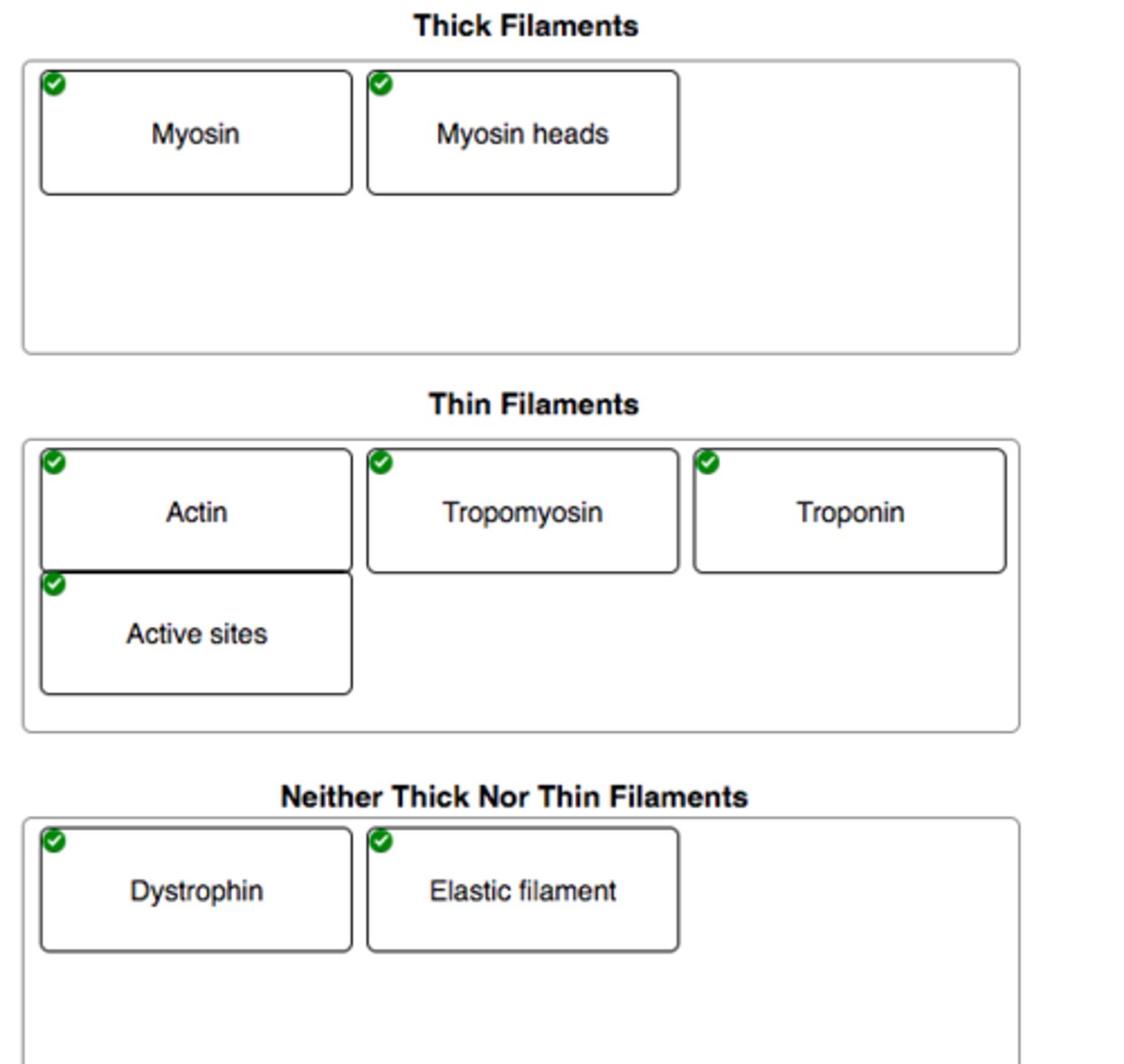Click the green checkmark on Troponin card
1124x1064 pixels.
(707, 462)
